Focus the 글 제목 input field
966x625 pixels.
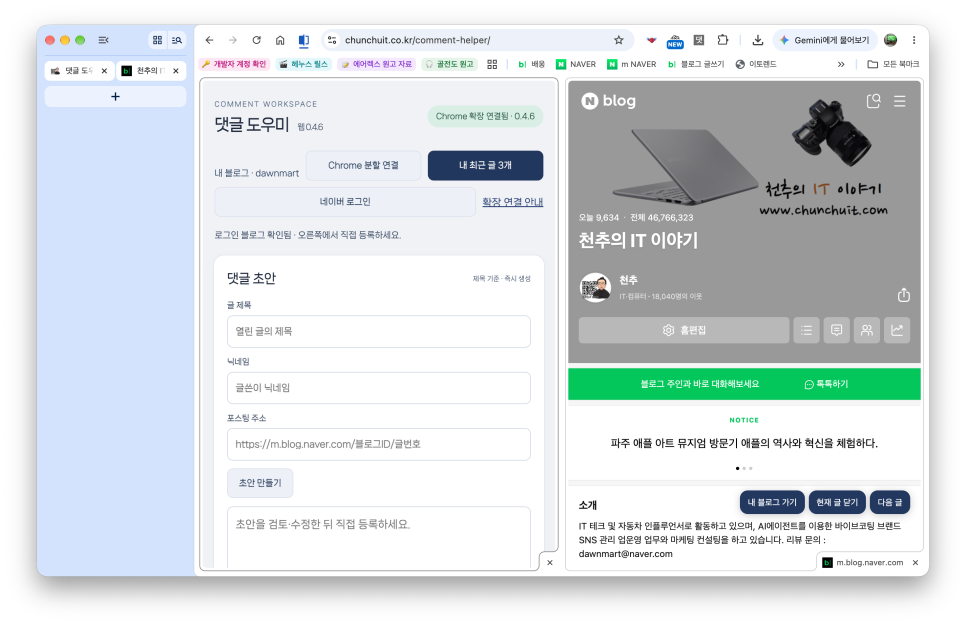[379, 332]
